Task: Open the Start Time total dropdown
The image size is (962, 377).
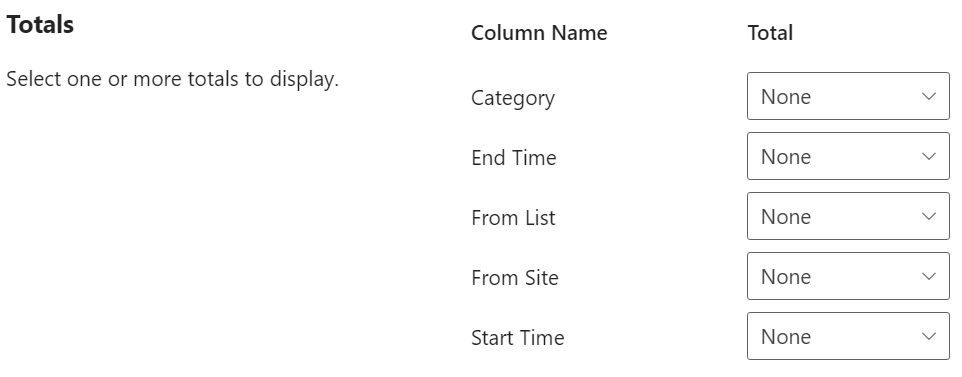Action: [x=848, y=336]
